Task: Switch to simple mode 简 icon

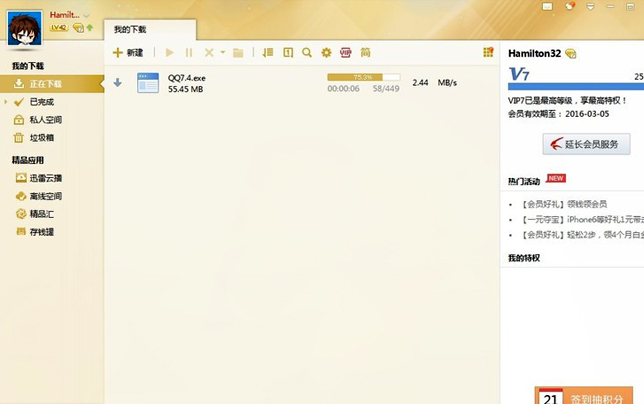Action: (x=365, y=53)
